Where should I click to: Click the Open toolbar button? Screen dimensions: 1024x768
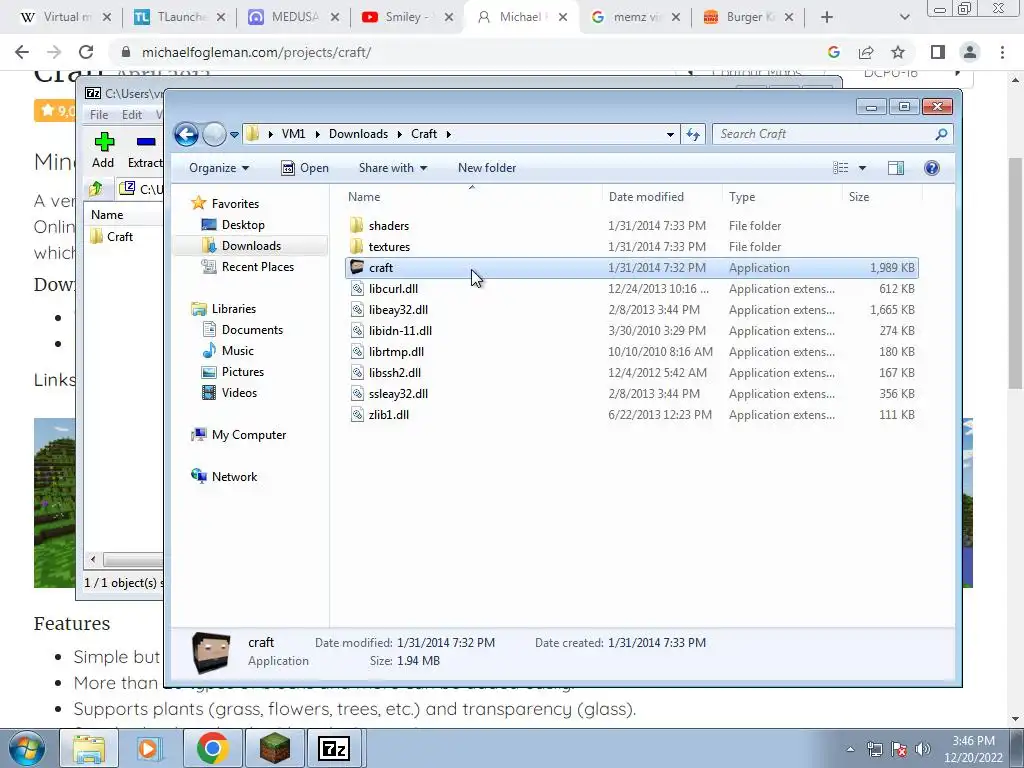(x=304, y=168)
